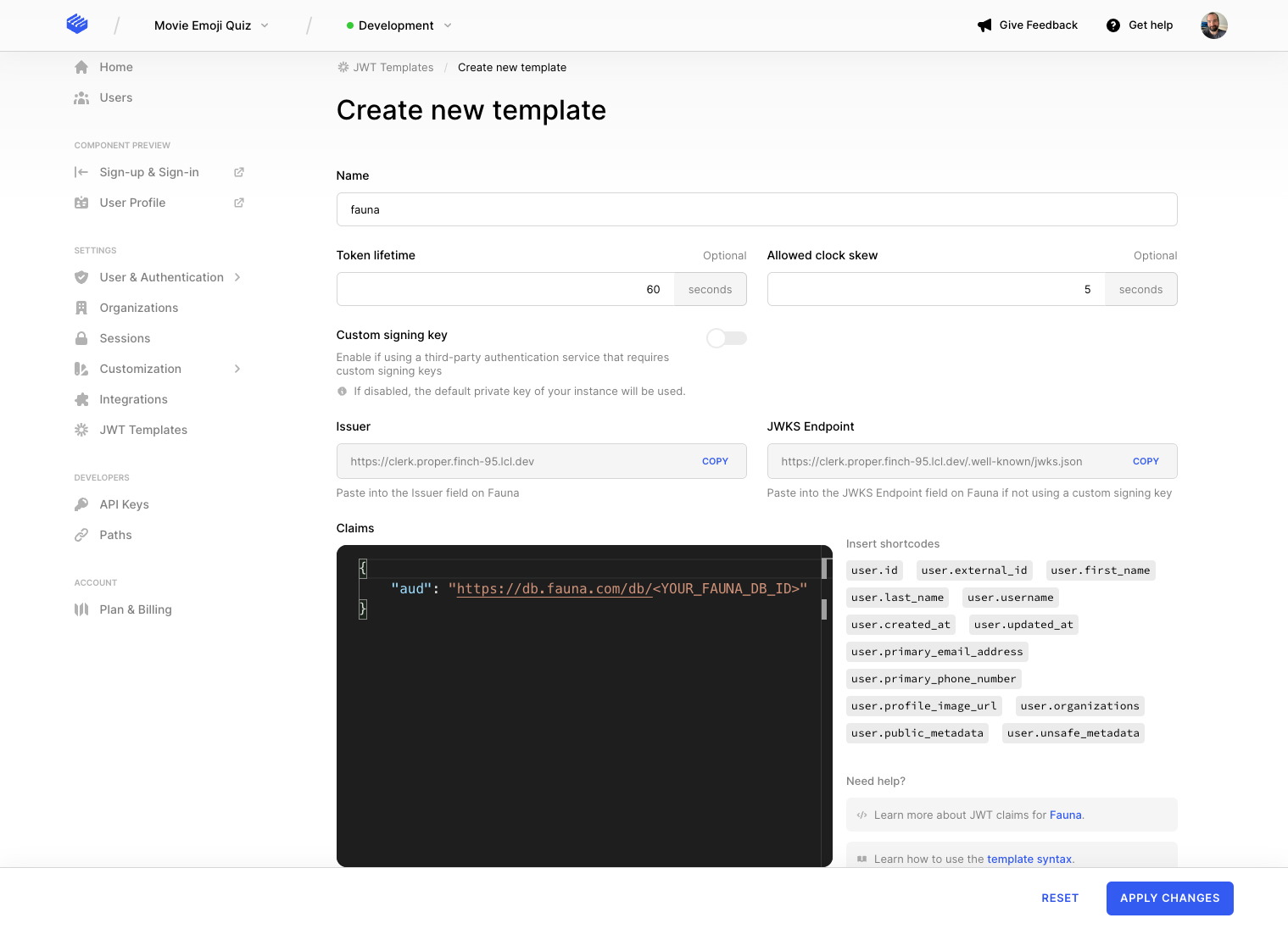1288x929 pixels.
Task: Click the Organizations building icon
Action: (81, 308)
